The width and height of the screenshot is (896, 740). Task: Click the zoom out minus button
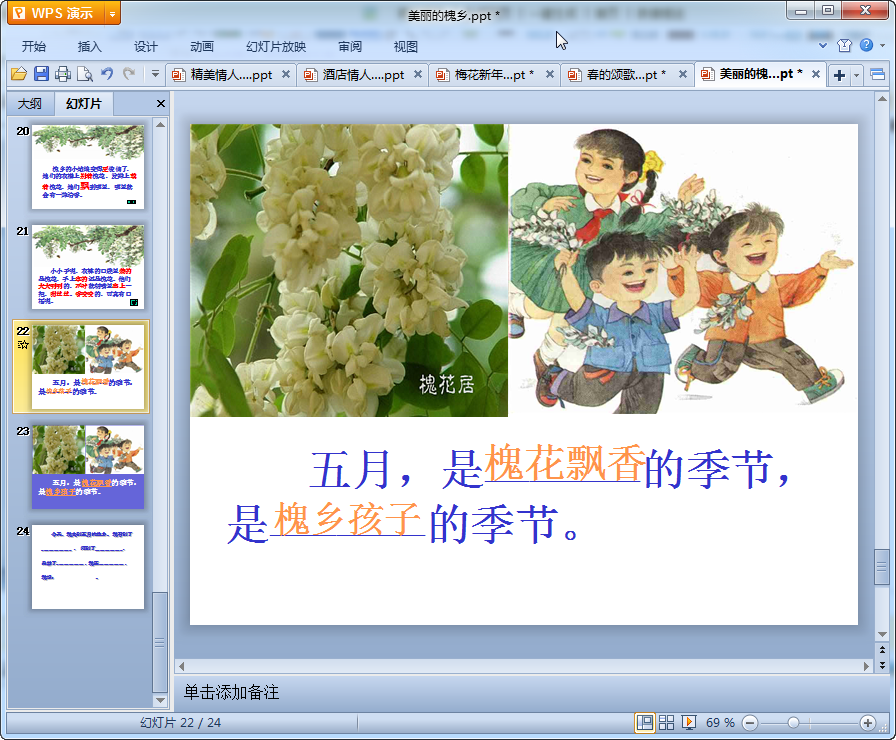(x=750, y=723)
